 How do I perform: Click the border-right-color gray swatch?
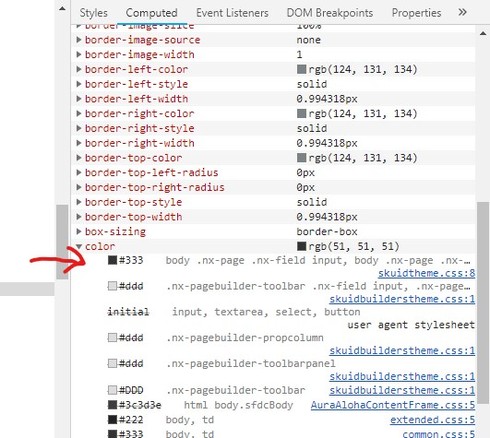tap(301, 113)
